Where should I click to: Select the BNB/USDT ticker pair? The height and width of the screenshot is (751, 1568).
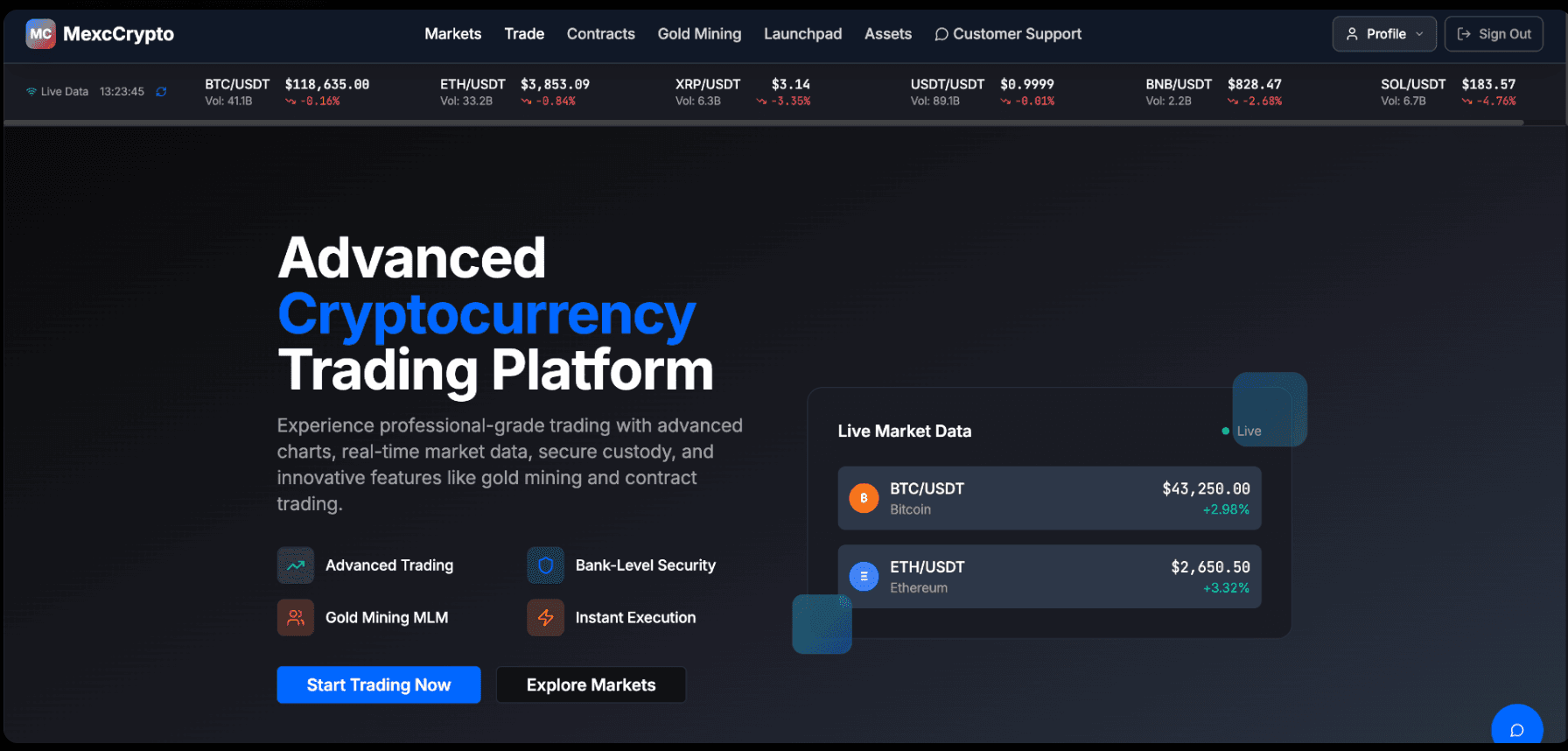pyautogui.click(x=1179, y=84)
